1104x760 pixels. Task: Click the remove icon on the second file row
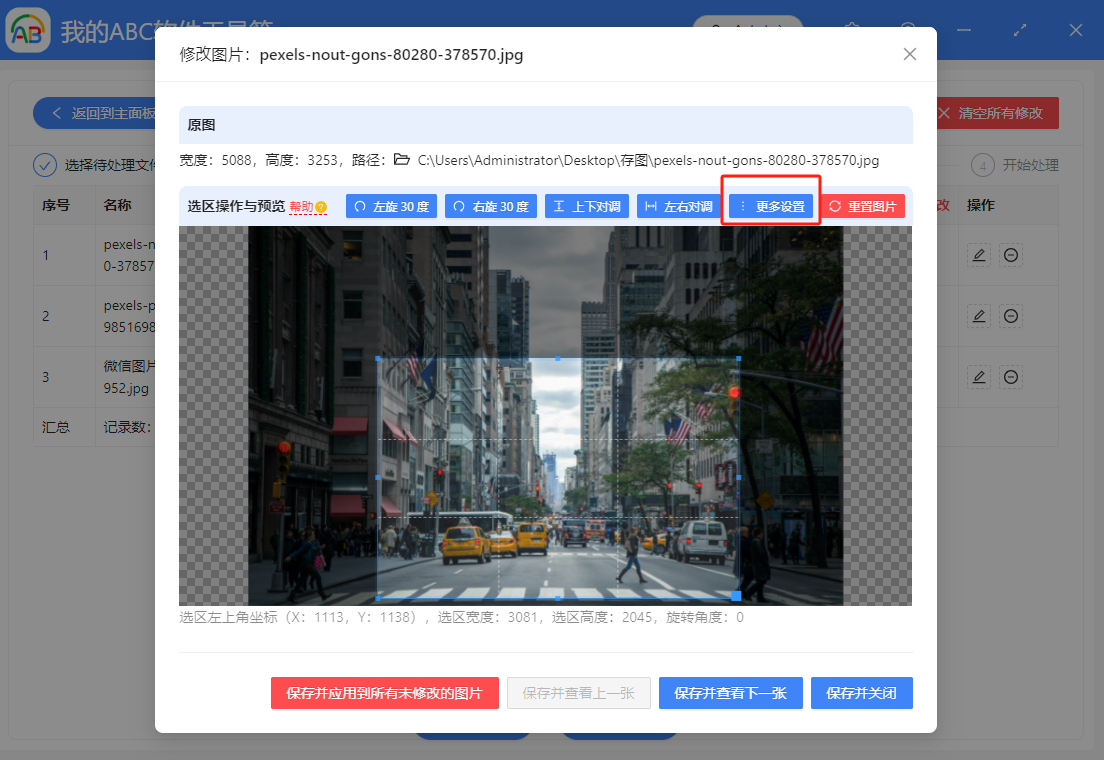coord(1010,316)
